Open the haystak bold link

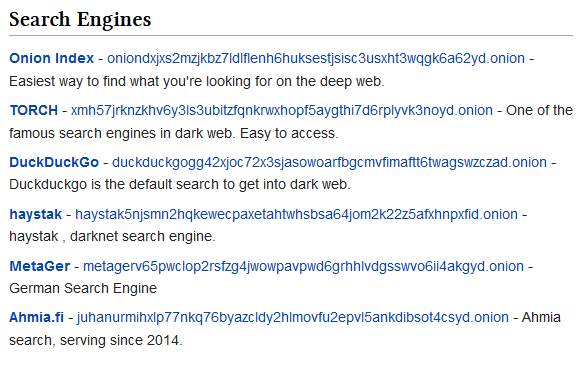point(36,214)
